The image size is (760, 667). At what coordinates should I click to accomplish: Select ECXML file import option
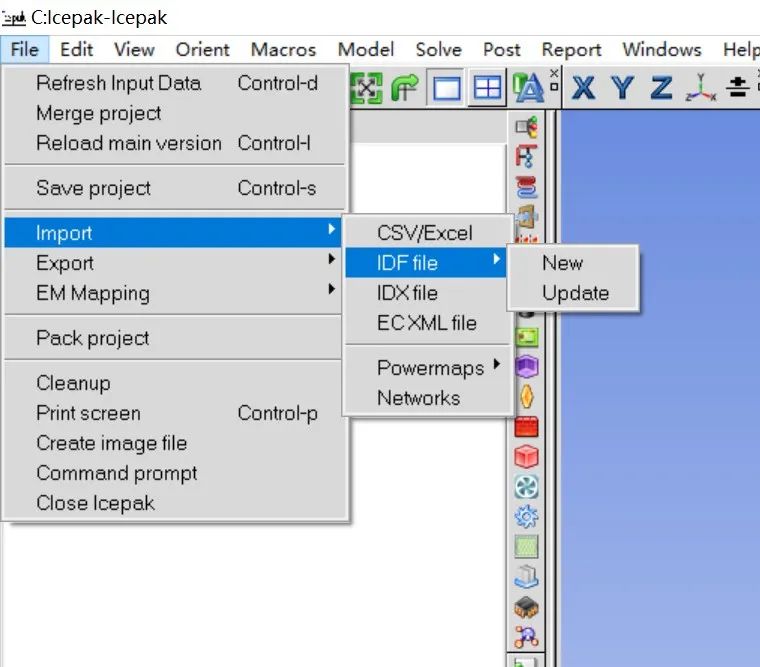coord(428,323)
